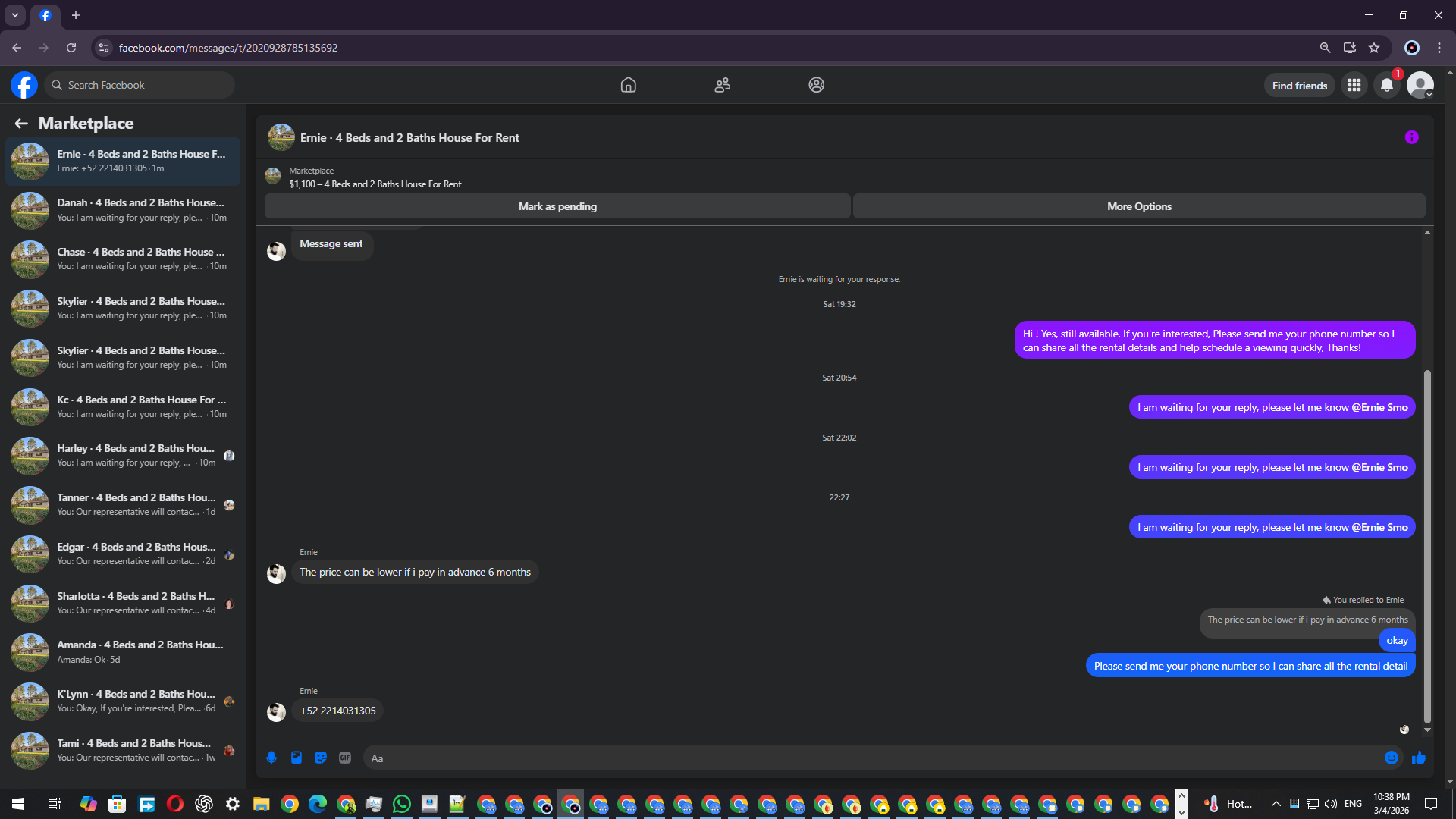Open the GIF picker icon
The height and width of the screenshot is (819, 1456).
point(345,758)
